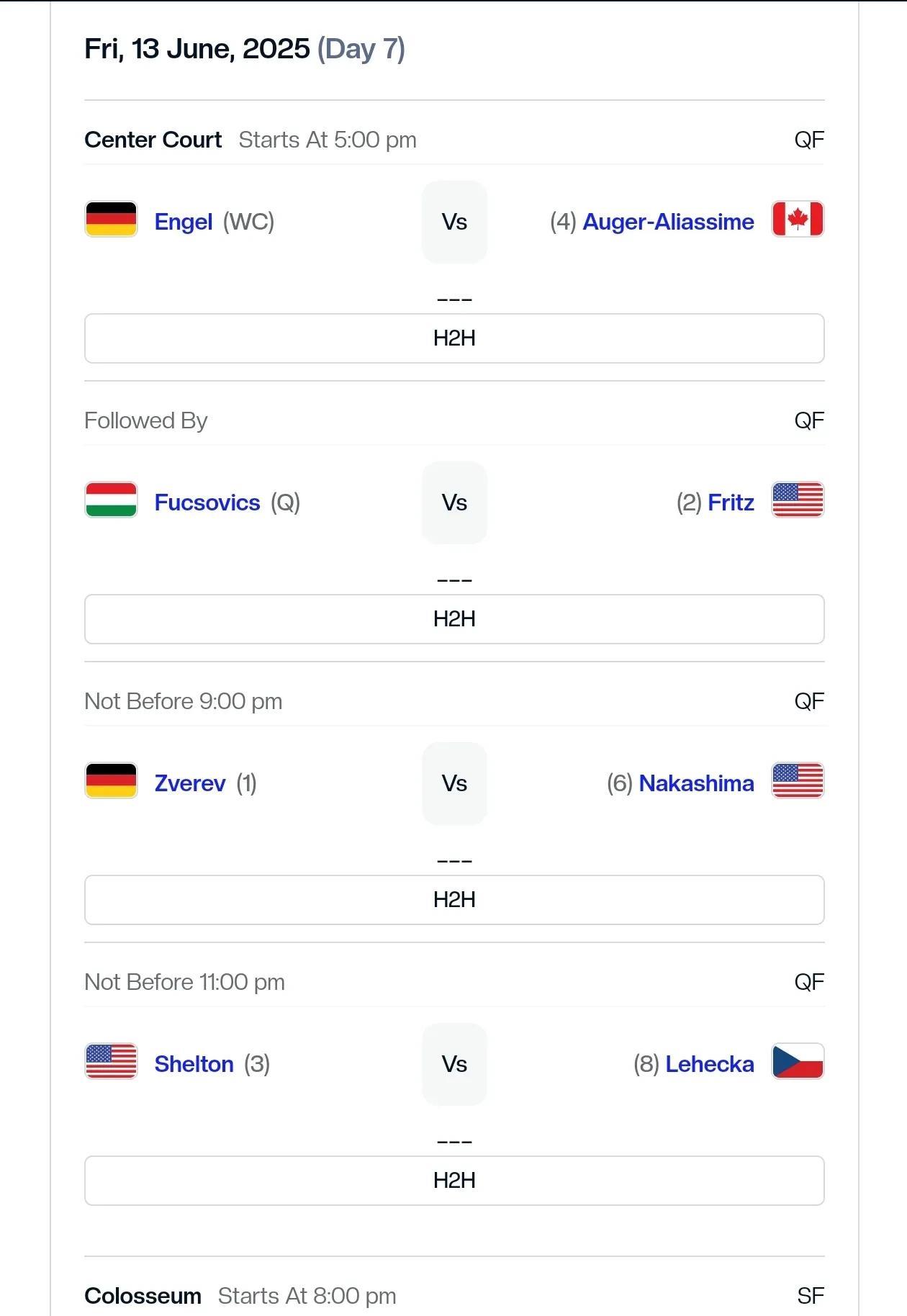The image size is (907, 1316).
Task: Open Fucsovics player profile link
Action: click(x=207, y=502)
